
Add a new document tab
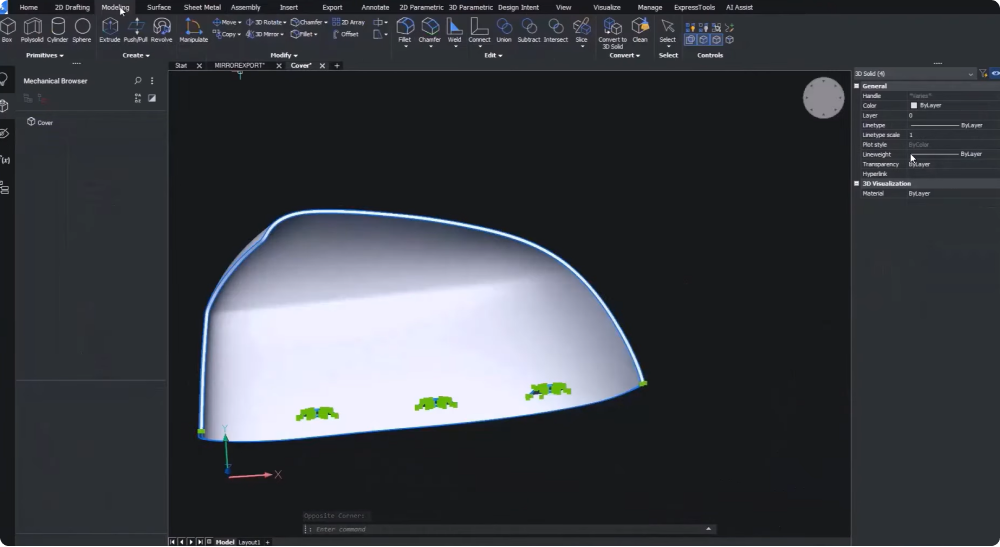pyautogui.click(x=337, y=66)
